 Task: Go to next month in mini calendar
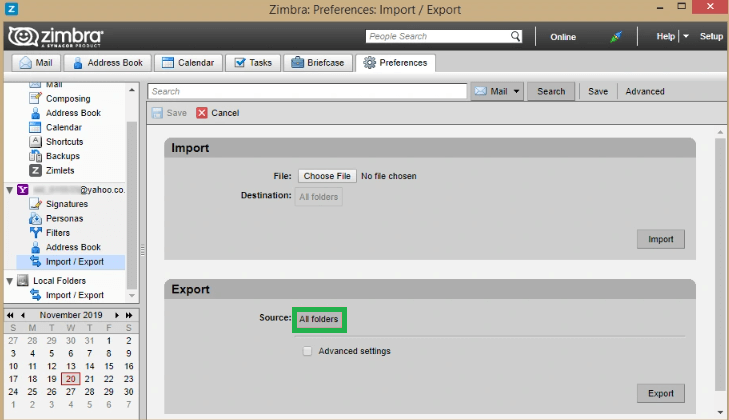(x=117, y=315)
